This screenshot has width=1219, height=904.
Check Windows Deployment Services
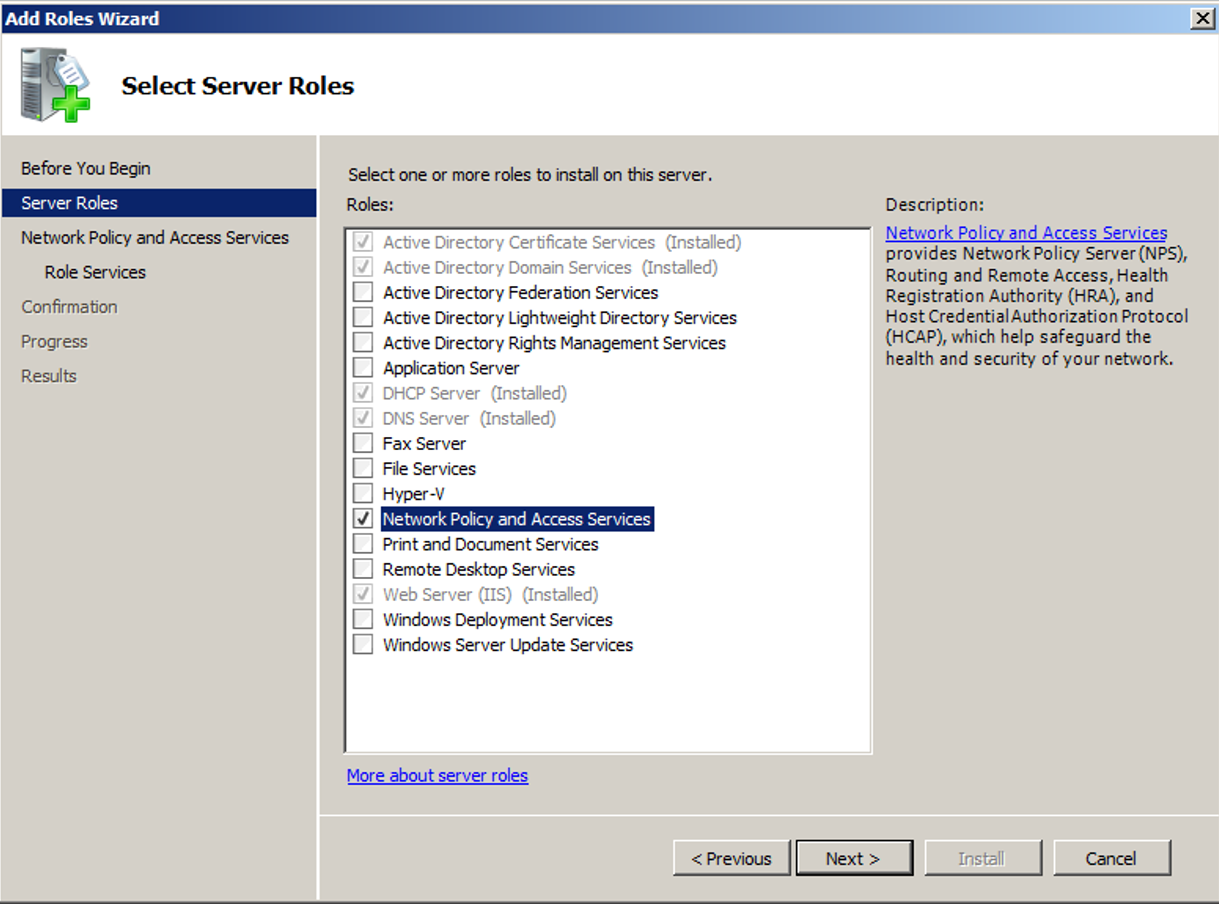[363, 620]
